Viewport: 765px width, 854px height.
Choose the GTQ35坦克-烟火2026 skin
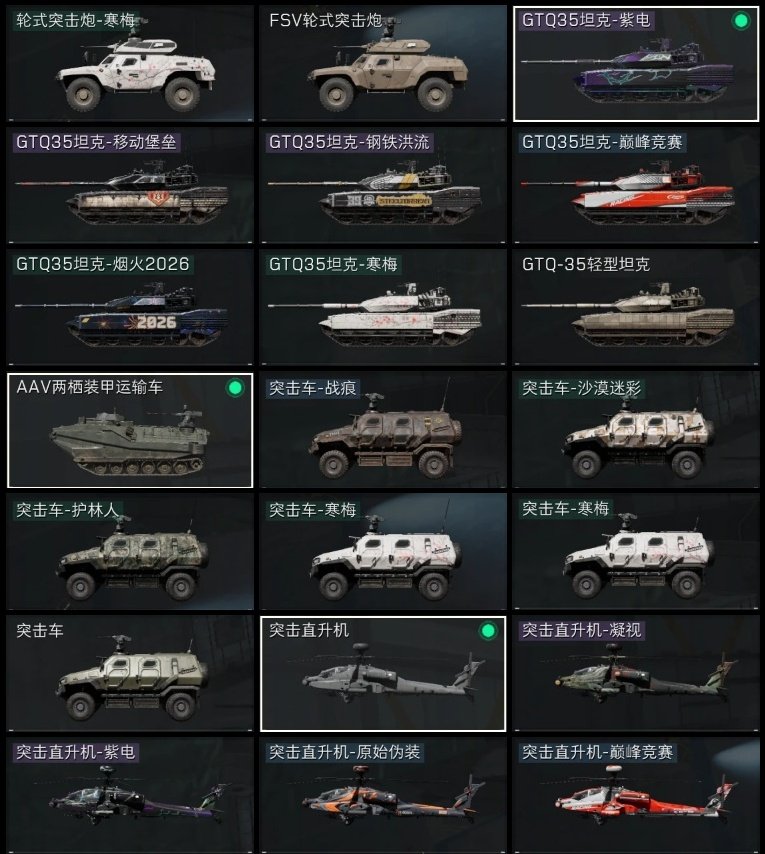(x=130, y=308)
